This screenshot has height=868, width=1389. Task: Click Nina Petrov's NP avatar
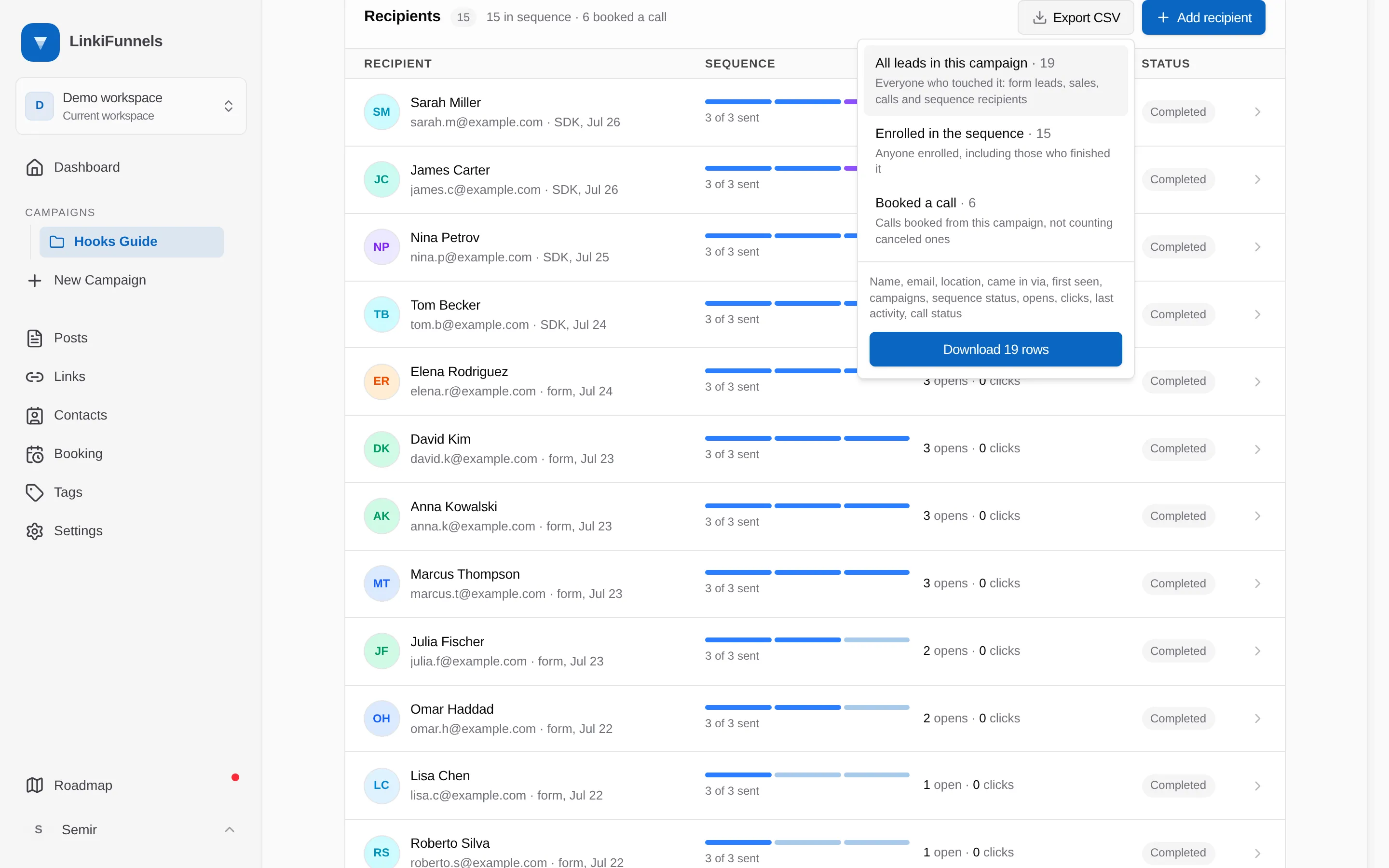click(x=381, y=247)
